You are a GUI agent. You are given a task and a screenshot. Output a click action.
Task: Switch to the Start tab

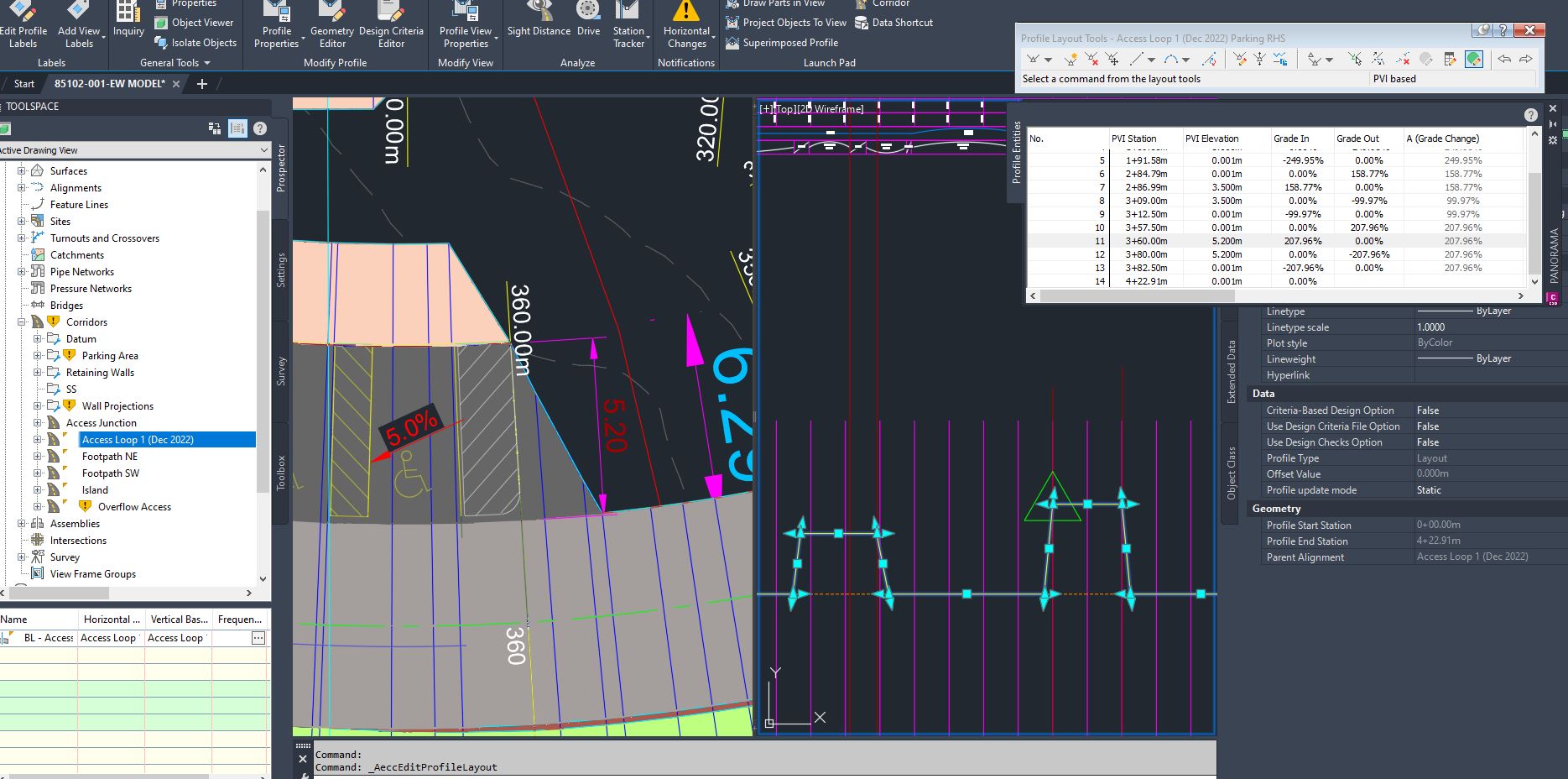pyautogui.click(x=23, y=83)
